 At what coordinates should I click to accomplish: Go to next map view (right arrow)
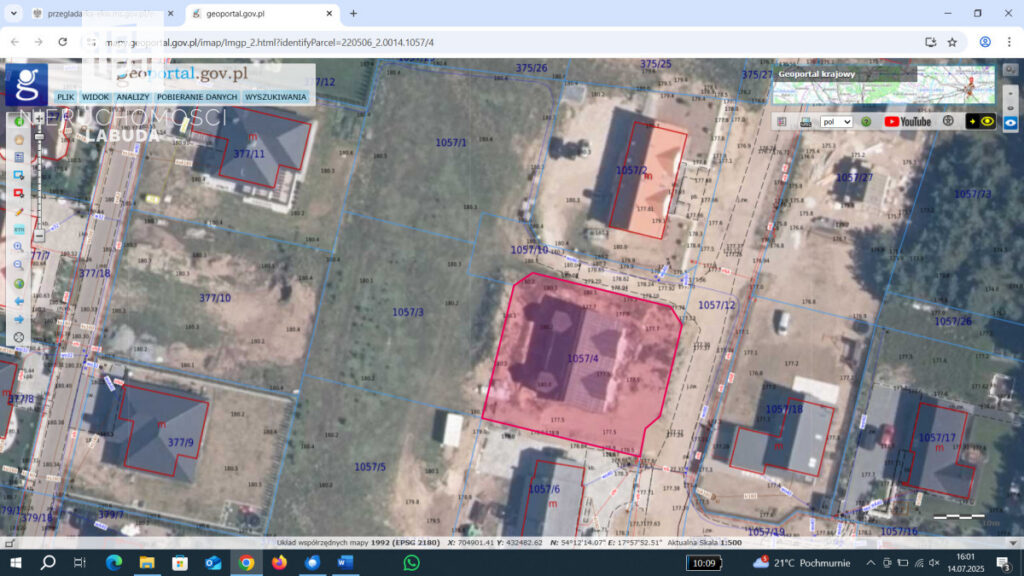click(x=18, y=319)
